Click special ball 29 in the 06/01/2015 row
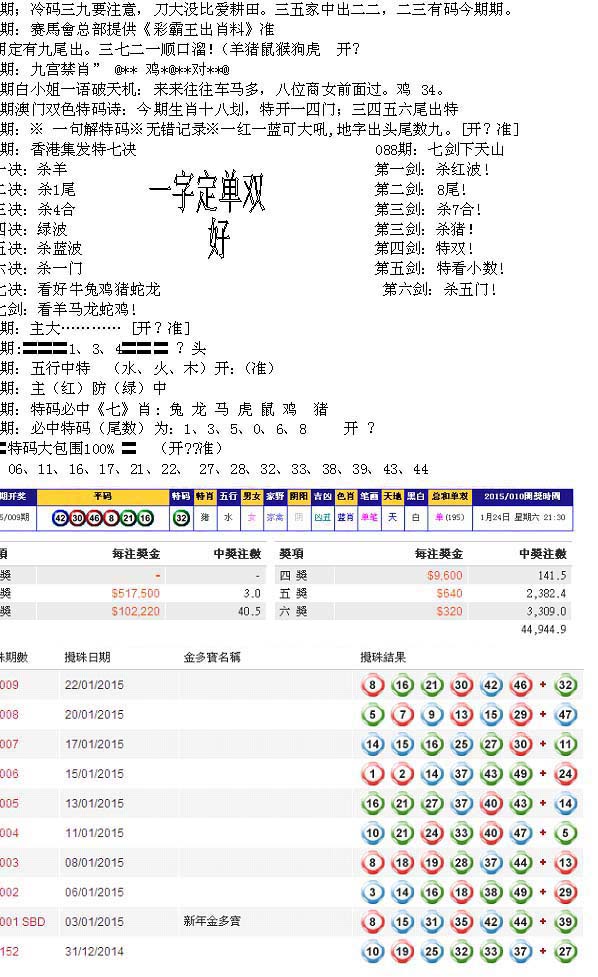This screenshot has width=598, height=977. 565,892
